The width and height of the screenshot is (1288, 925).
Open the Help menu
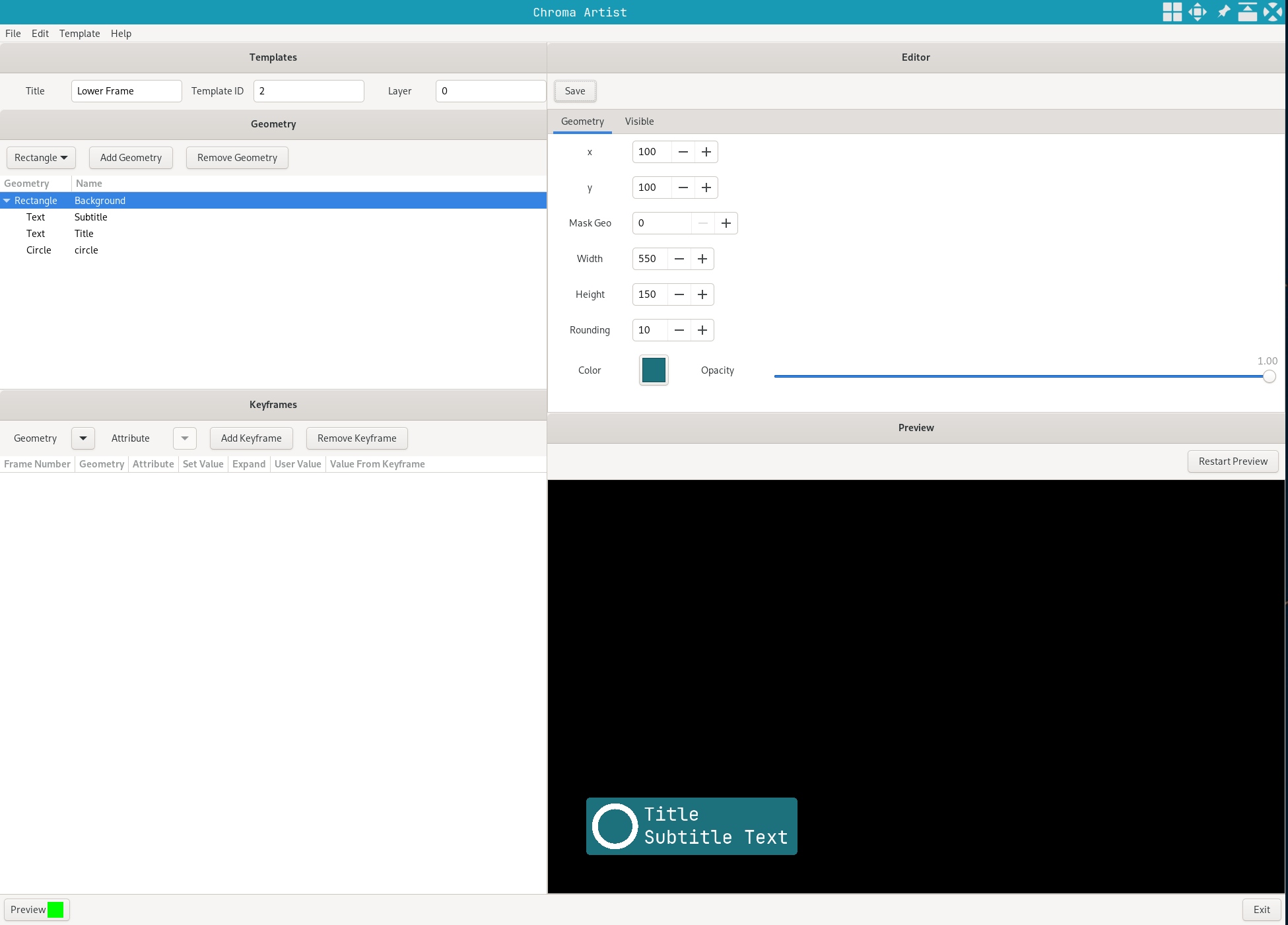121,34
